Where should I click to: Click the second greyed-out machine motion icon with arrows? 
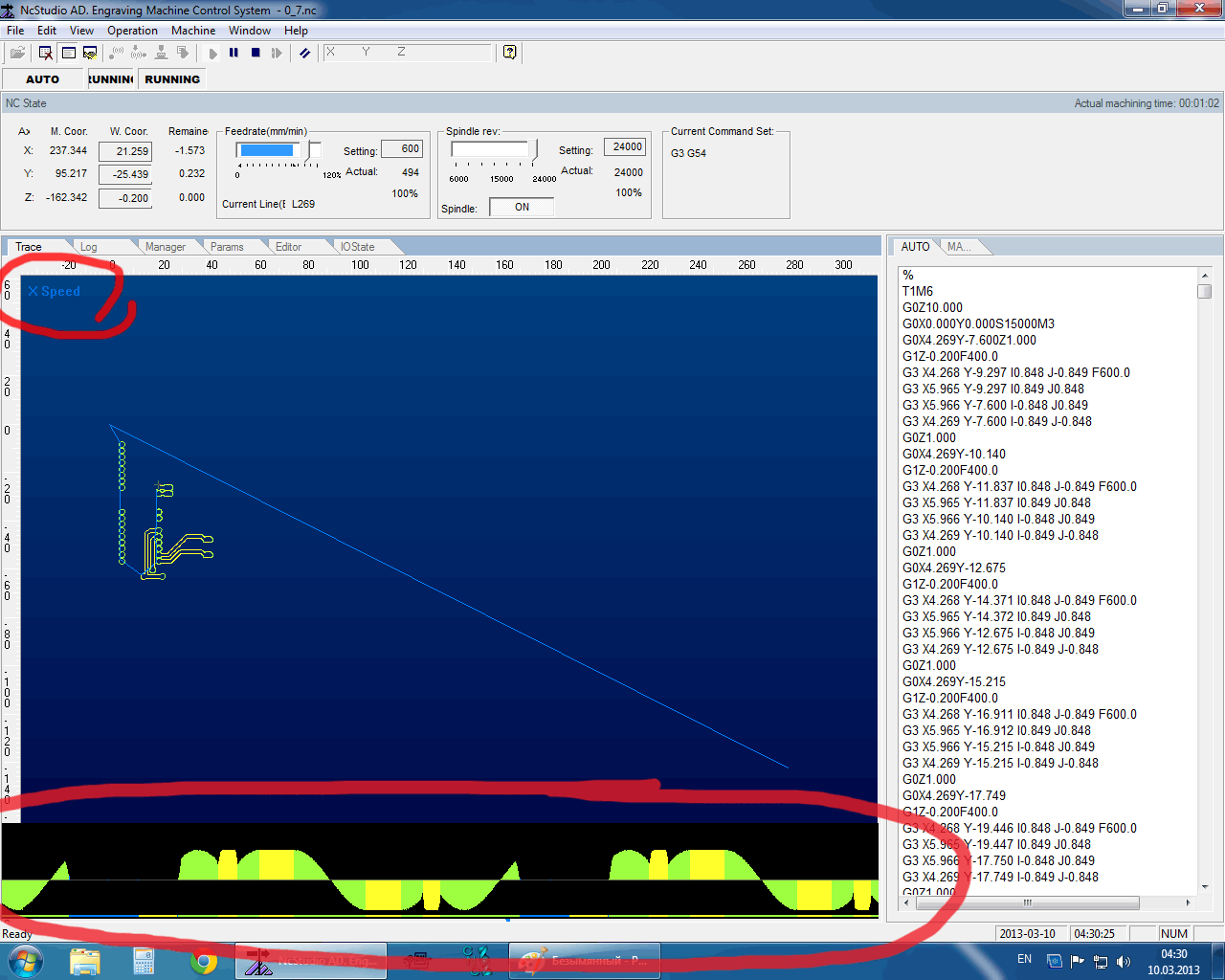pos(139,53)
